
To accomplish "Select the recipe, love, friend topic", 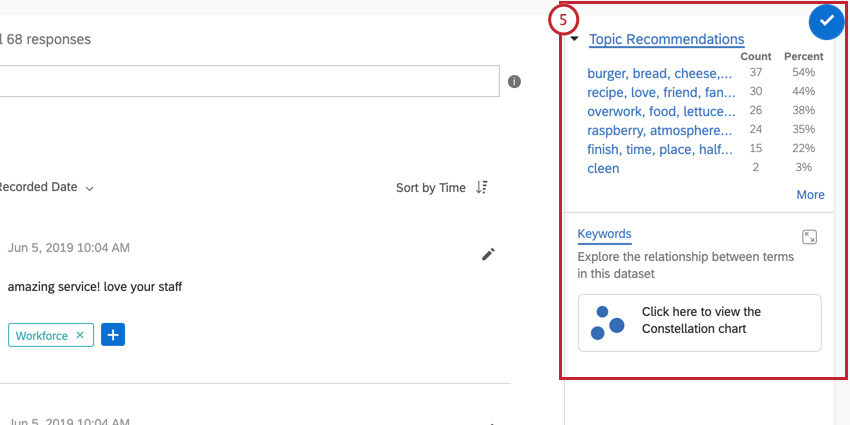I will coord(661,92).
